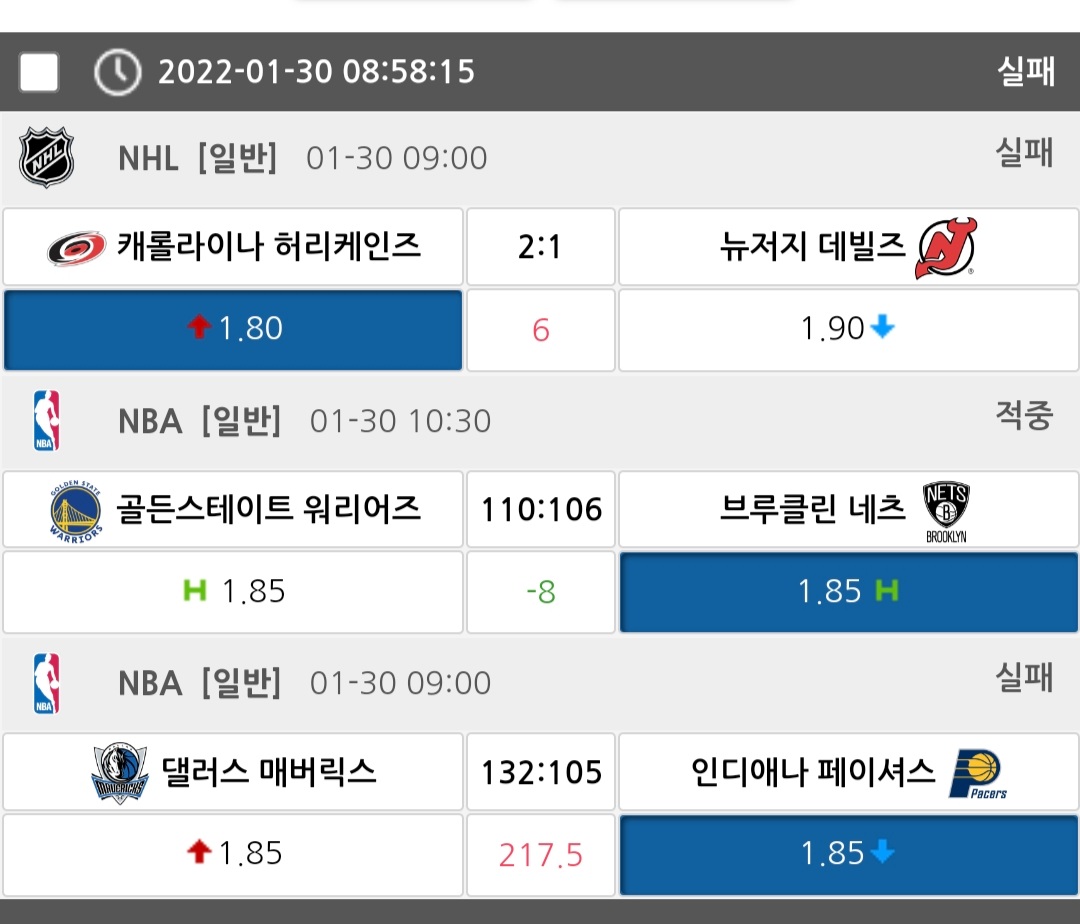This screenshot has height=924, width=1080.
Task: Click the 217.5 total line cell
Action: pos(541,855)
